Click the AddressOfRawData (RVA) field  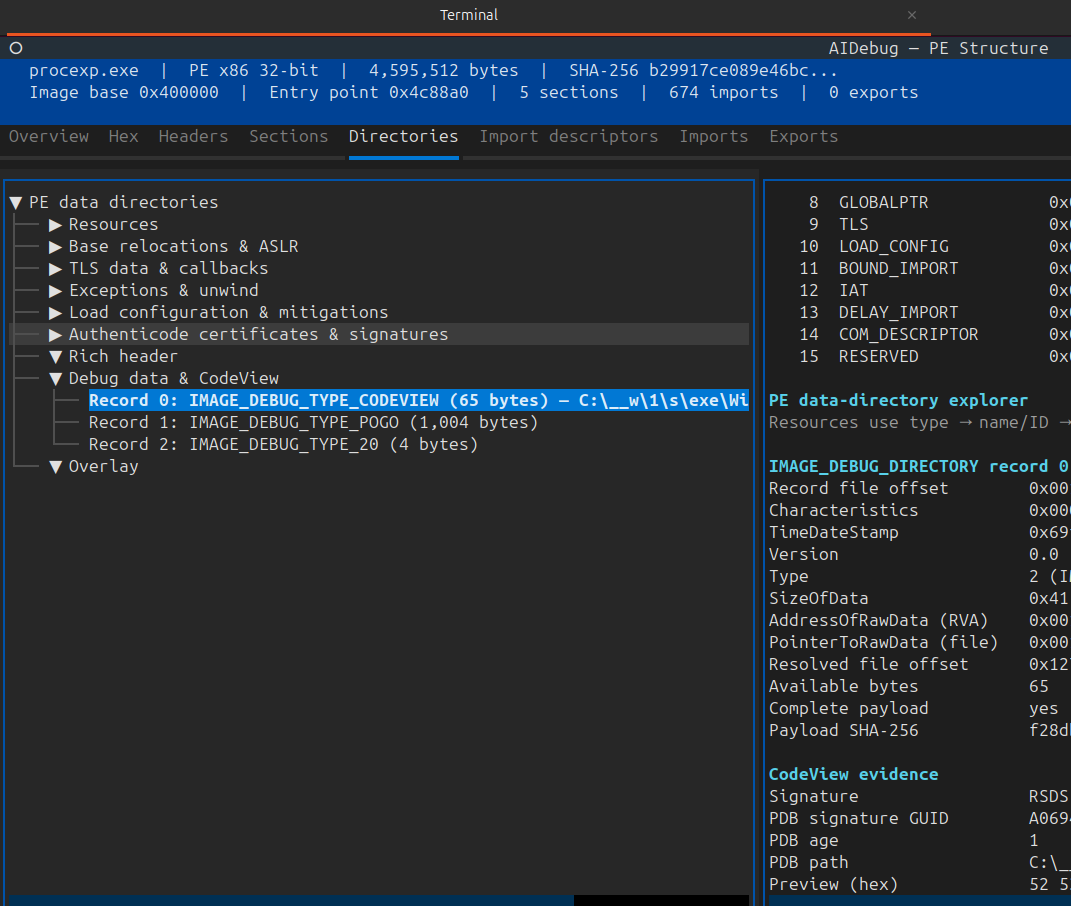coord(917,620)
